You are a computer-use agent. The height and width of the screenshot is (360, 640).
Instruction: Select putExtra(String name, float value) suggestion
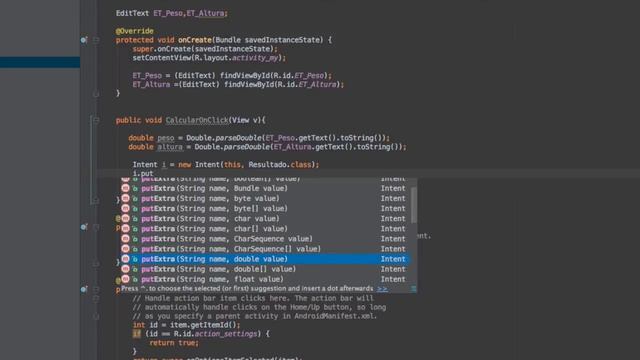(266, 279)
